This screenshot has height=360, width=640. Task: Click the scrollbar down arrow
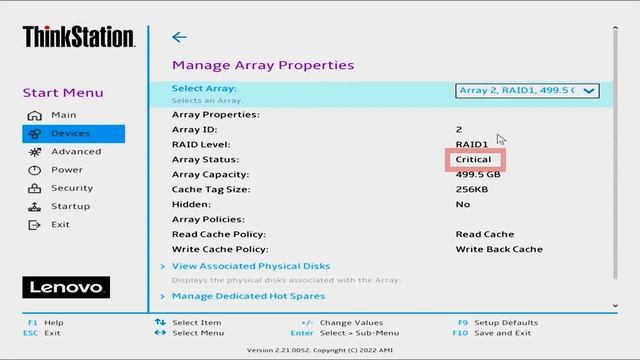pos(615,306)
